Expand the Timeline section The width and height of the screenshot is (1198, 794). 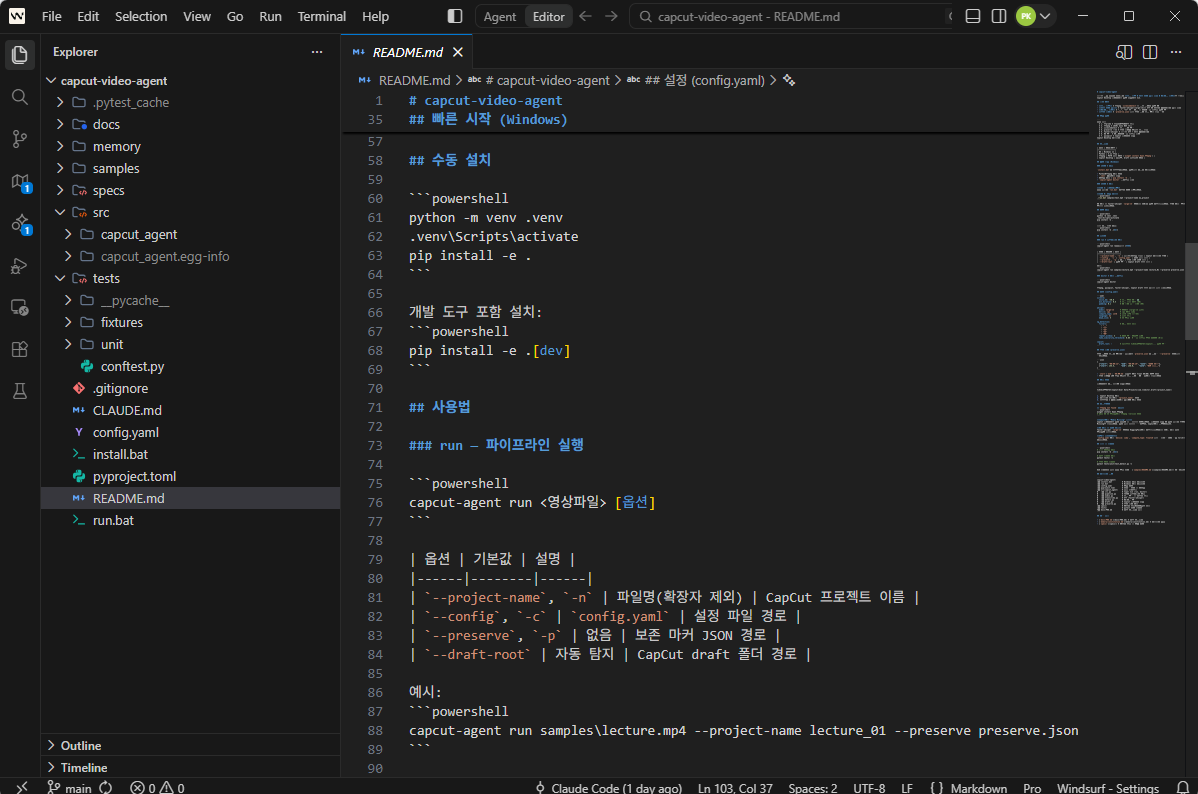190,767
